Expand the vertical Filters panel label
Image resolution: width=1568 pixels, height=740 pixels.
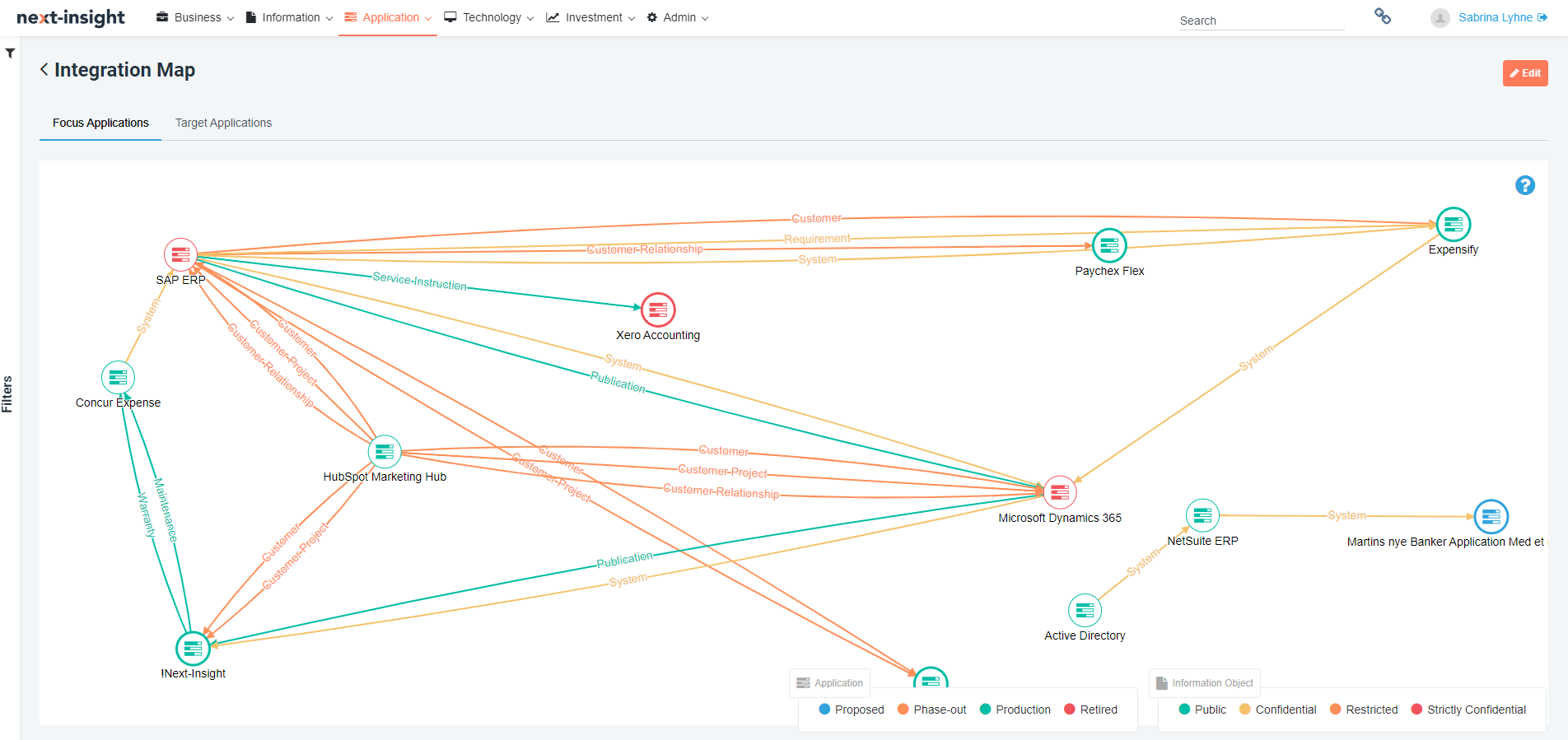[x=7, y=394]
